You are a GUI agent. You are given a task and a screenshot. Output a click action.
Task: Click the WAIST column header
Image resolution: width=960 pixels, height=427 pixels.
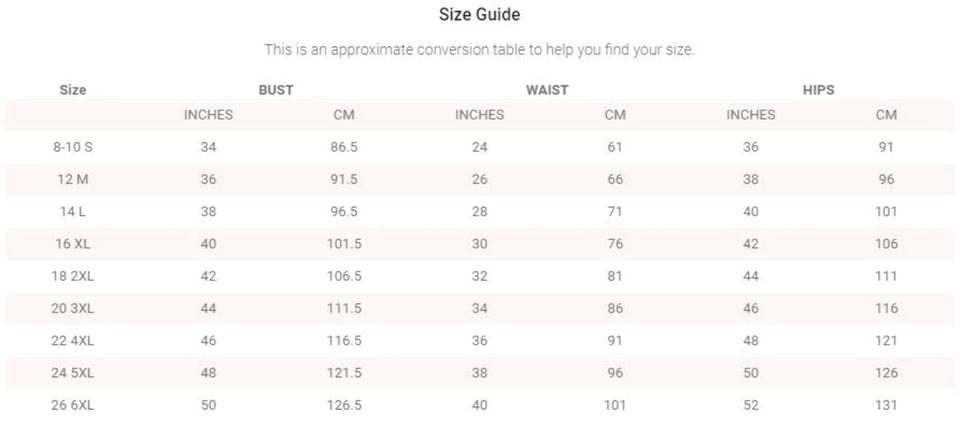547,90
